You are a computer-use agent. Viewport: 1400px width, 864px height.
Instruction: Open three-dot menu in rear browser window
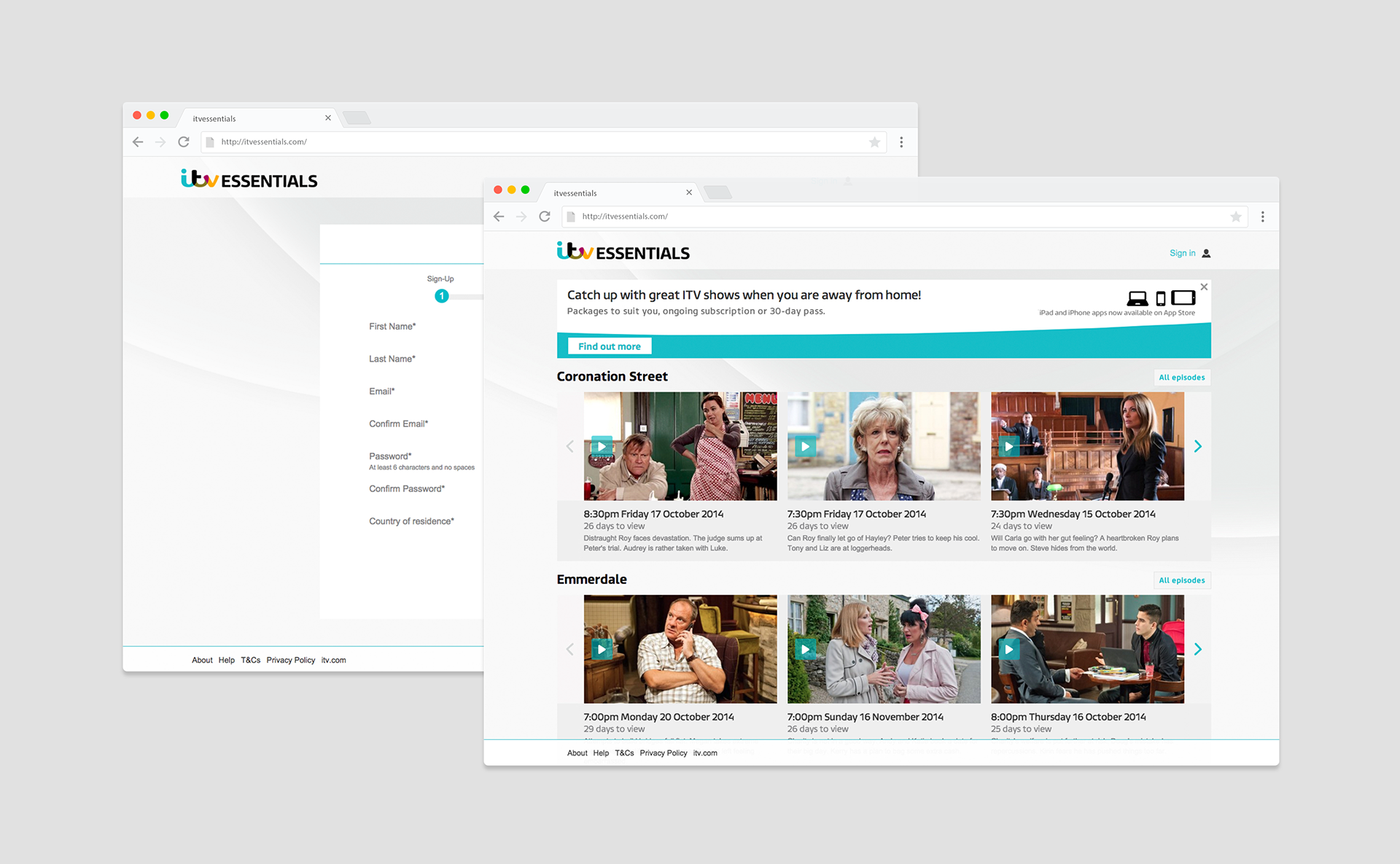coord(901,142)
